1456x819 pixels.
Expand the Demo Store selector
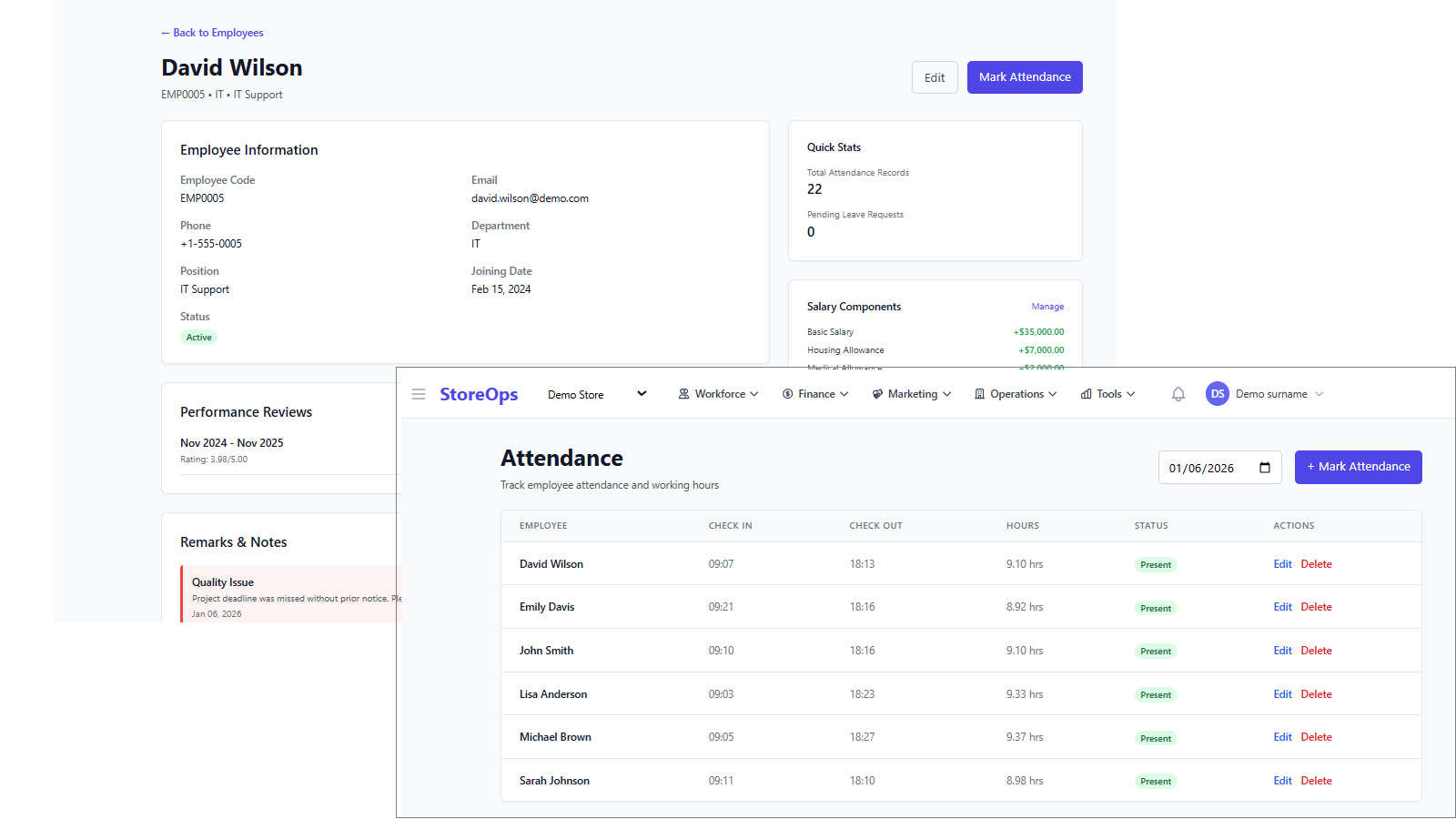(x=597, y=394)
